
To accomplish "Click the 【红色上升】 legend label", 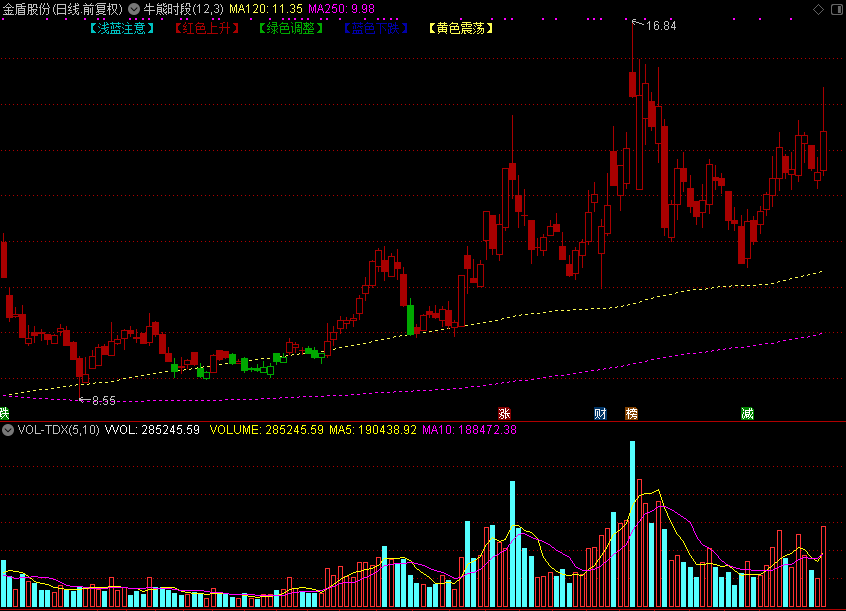I will tap(207, 29).
